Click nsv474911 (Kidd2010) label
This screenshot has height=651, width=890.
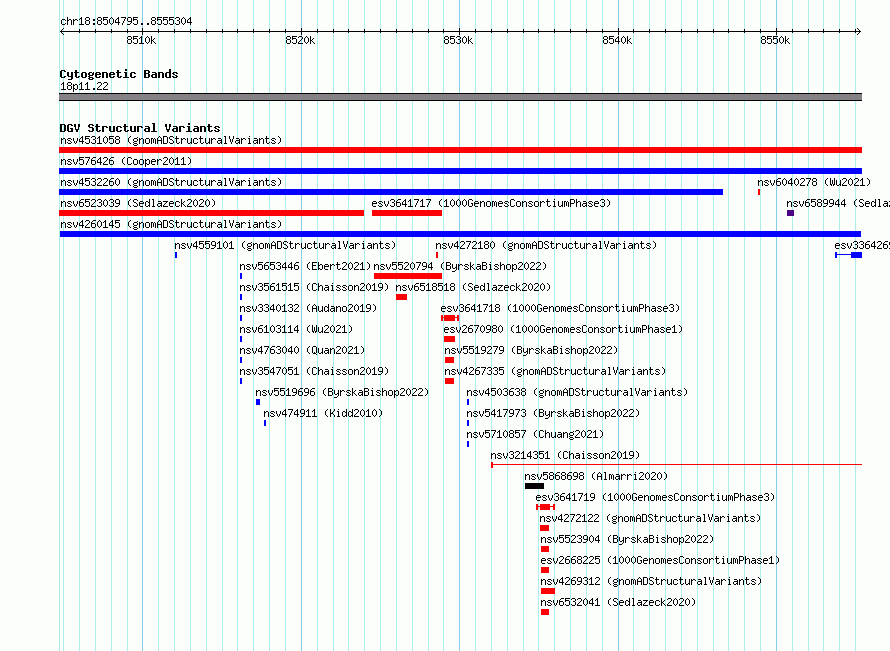pyautogui.click(x=323, y=413)
